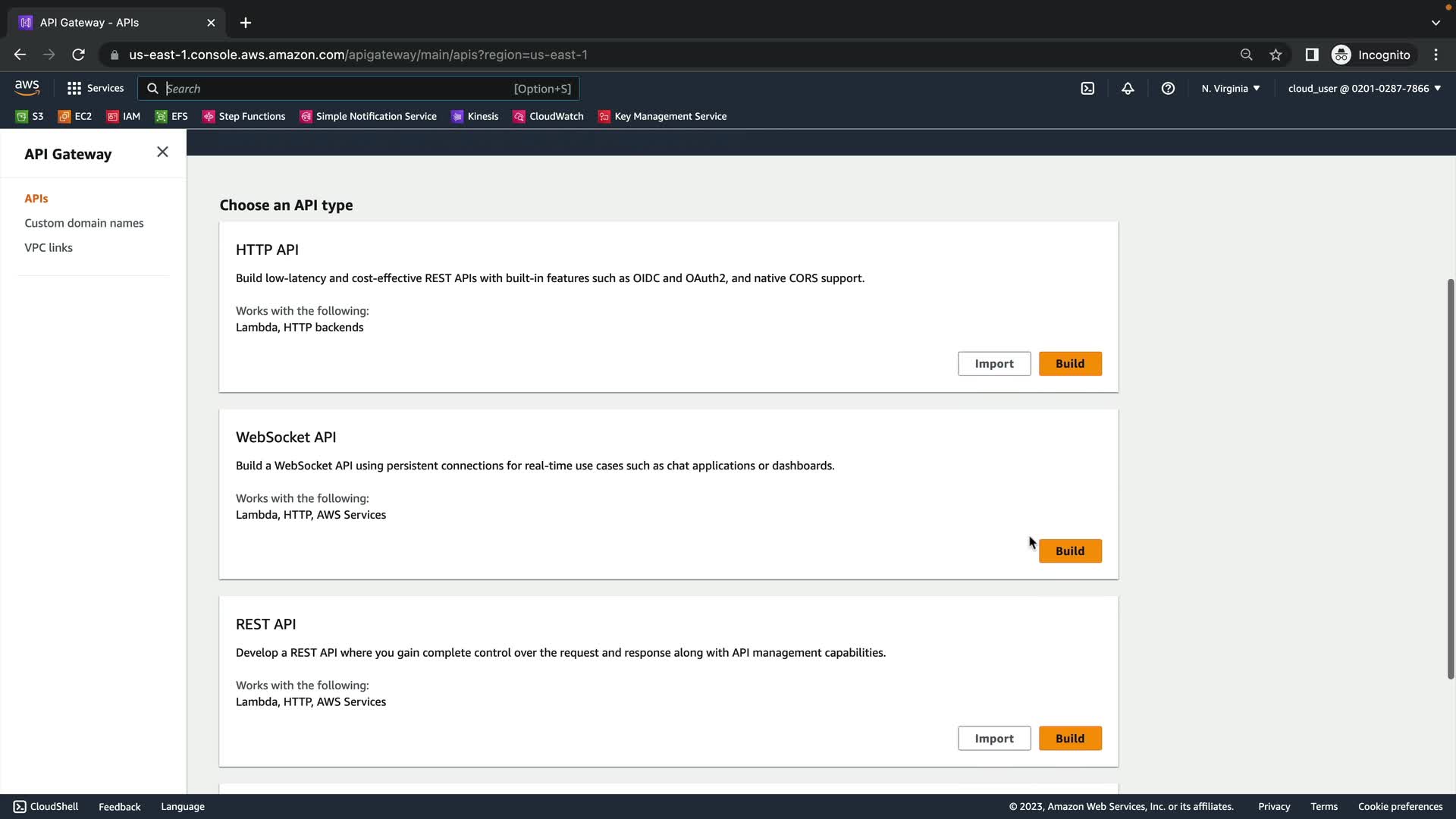
Task: Open the Step Functions favorite shortcut
Action: [x=244, y=116]
